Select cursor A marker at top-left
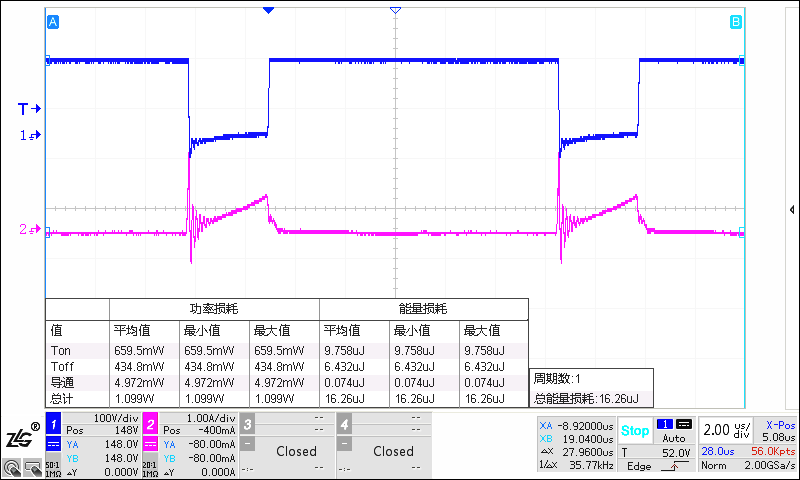 53,21
